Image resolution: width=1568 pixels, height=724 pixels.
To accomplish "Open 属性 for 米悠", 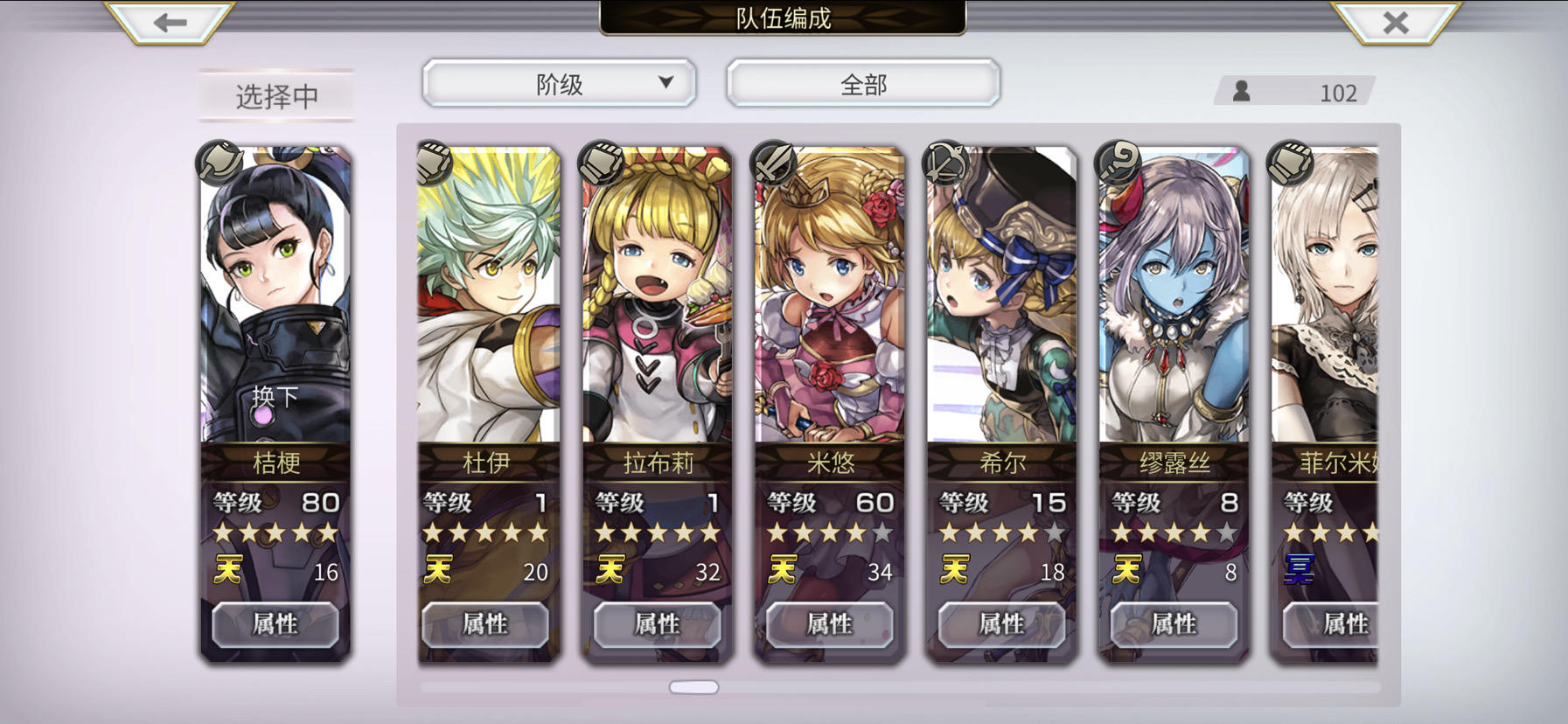I will click(x=829, y=624).
